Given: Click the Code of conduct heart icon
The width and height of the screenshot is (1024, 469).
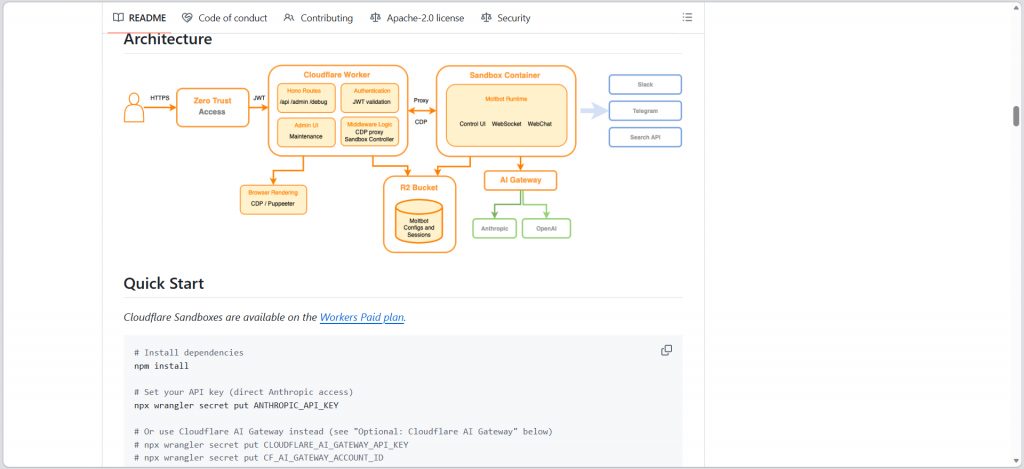Looking at the screenshot, I should click(187, 17).
